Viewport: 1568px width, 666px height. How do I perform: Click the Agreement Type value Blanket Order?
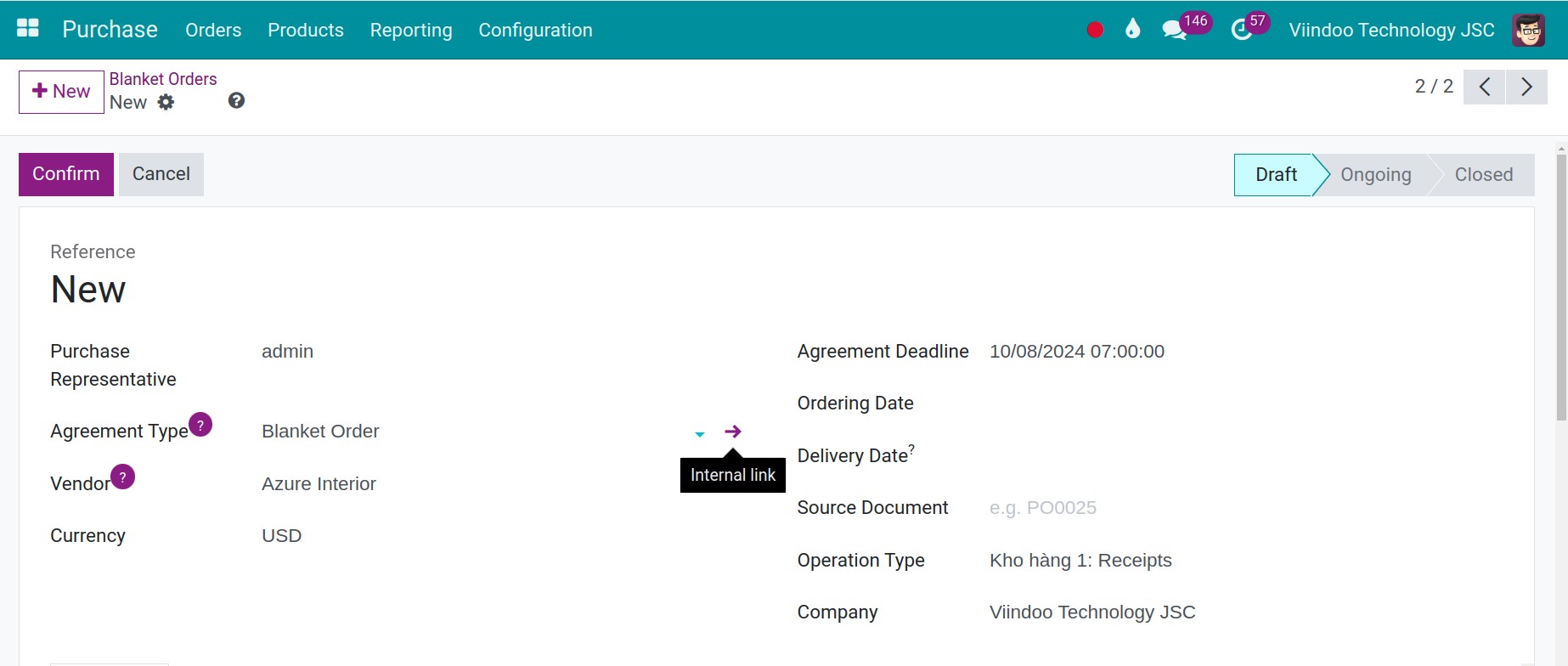pyautogui.click(x=320, y=431)
